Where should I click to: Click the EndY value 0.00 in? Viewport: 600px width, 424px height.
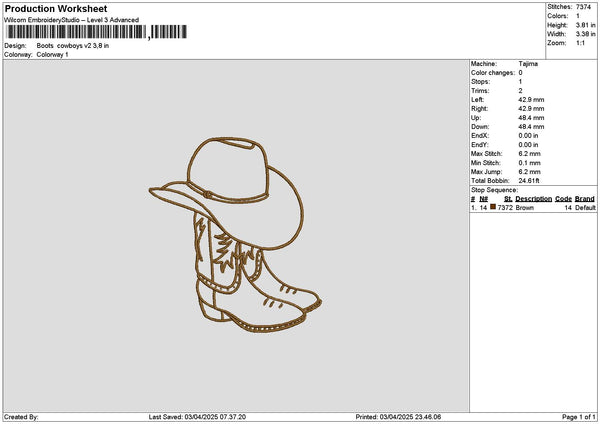(x=528, y=145)
